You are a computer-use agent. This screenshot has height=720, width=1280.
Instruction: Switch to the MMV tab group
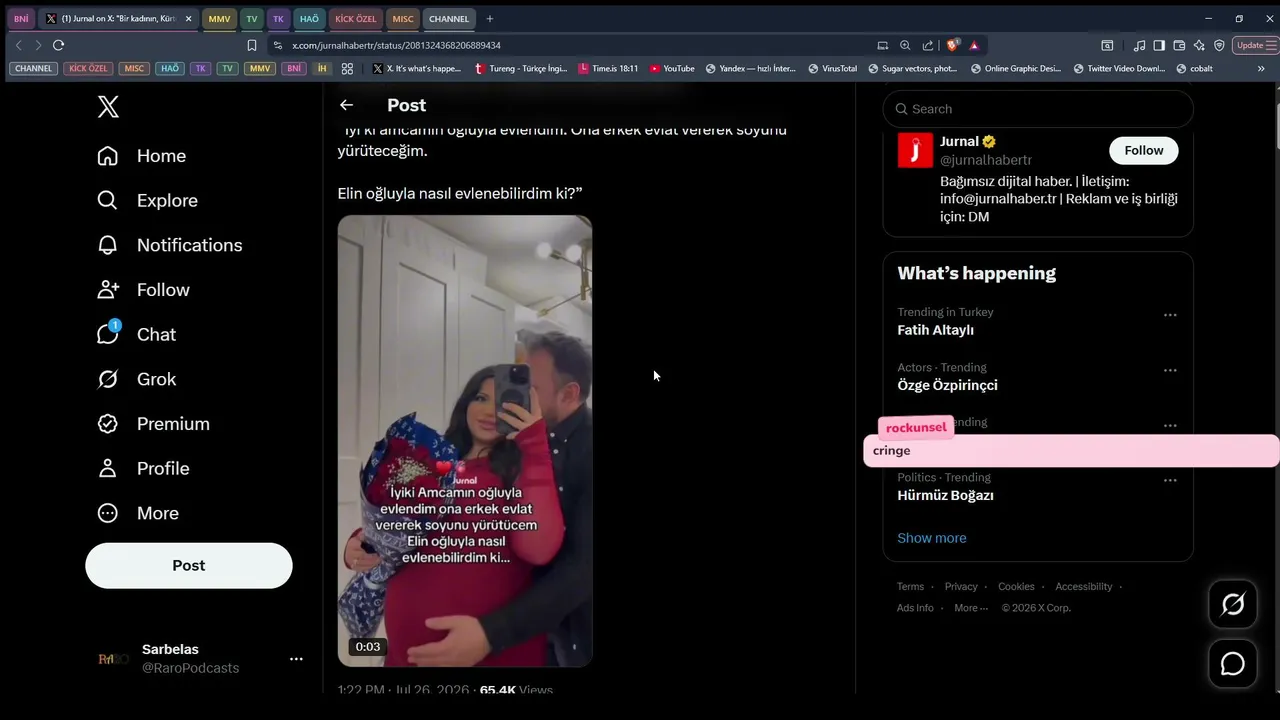tap(219, 19)
